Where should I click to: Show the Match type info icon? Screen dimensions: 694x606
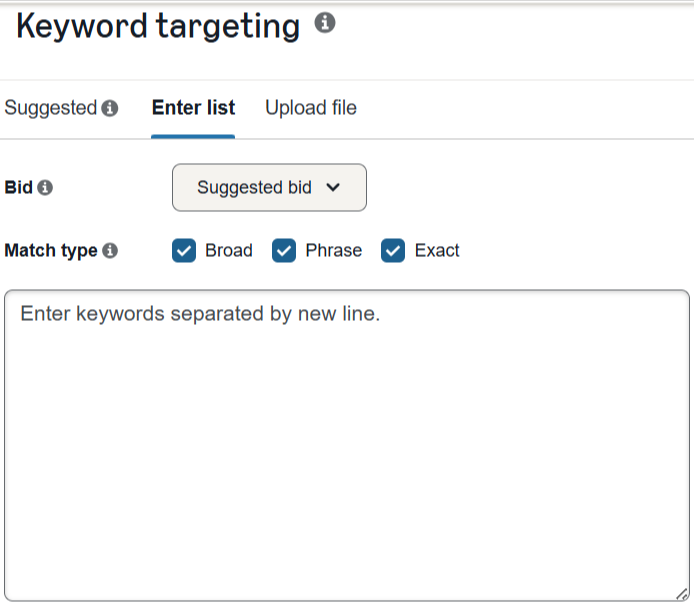110,250
